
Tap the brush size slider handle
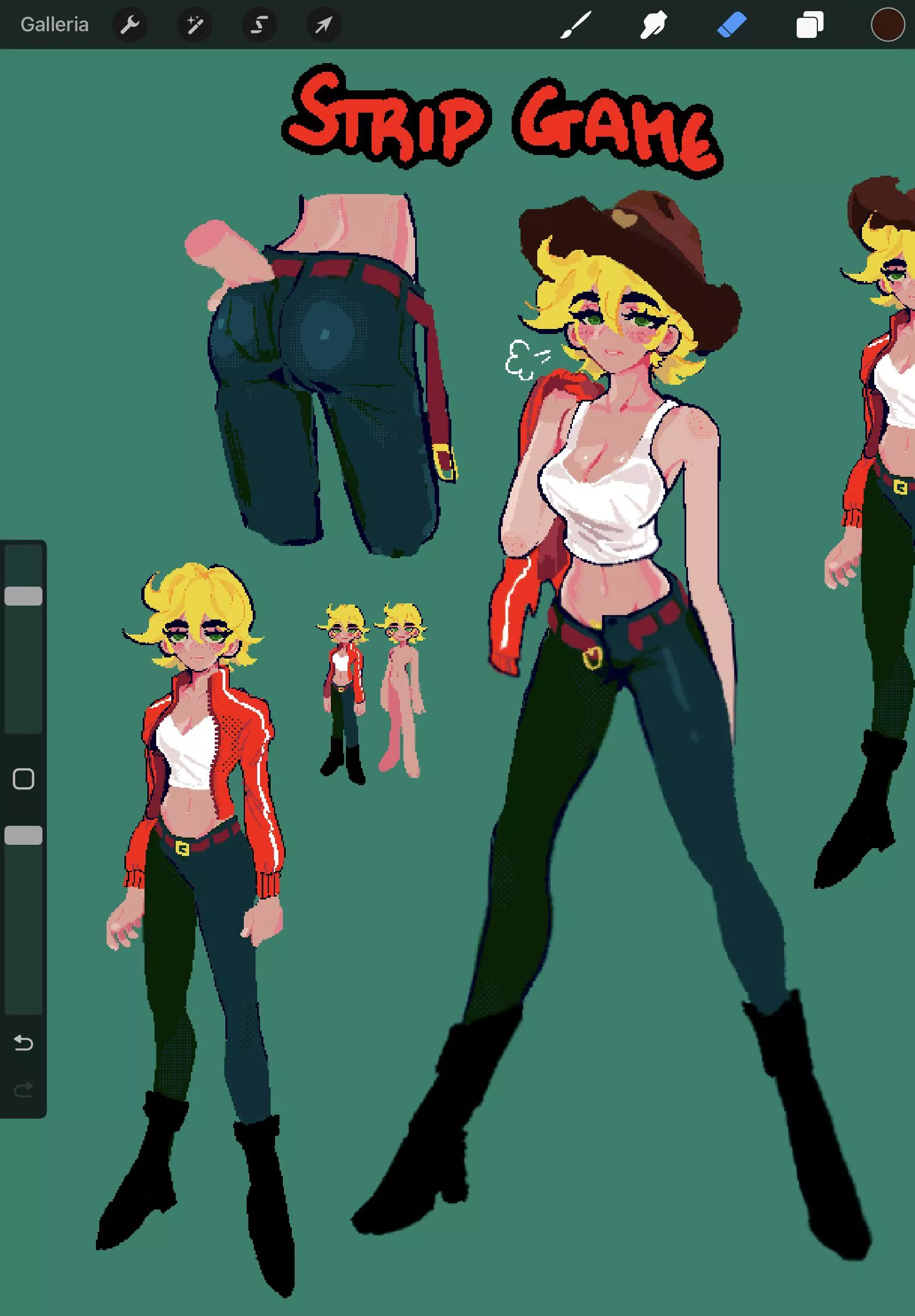23,596
